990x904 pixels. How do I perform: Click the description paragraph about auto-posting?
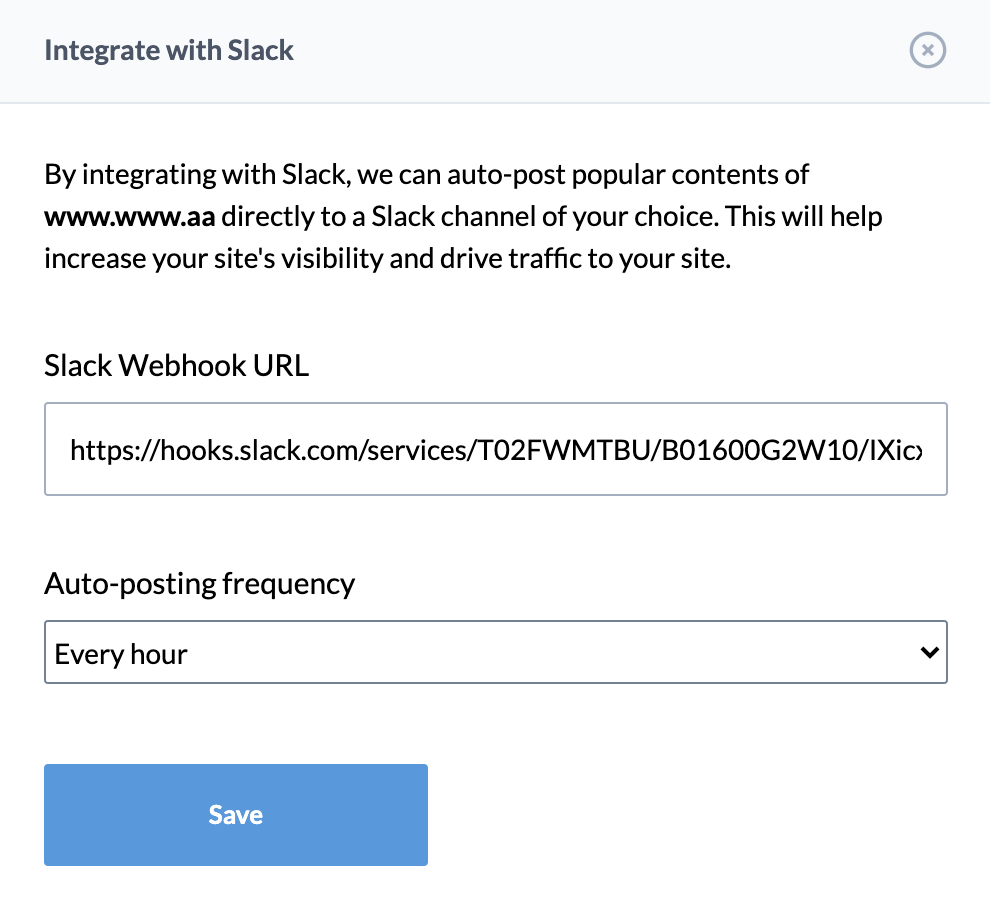click(x=463, y=217)
